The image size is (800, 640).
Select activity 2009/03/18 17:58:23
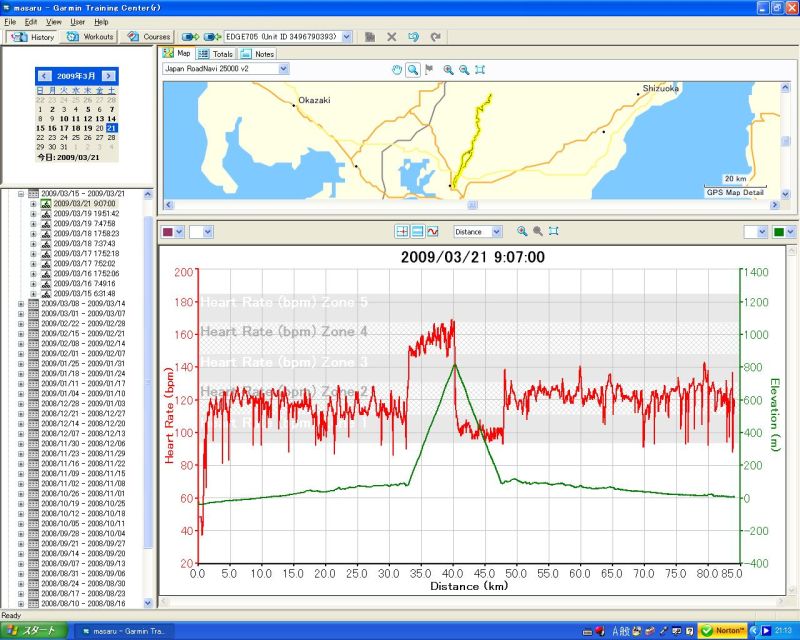[86, 234]
